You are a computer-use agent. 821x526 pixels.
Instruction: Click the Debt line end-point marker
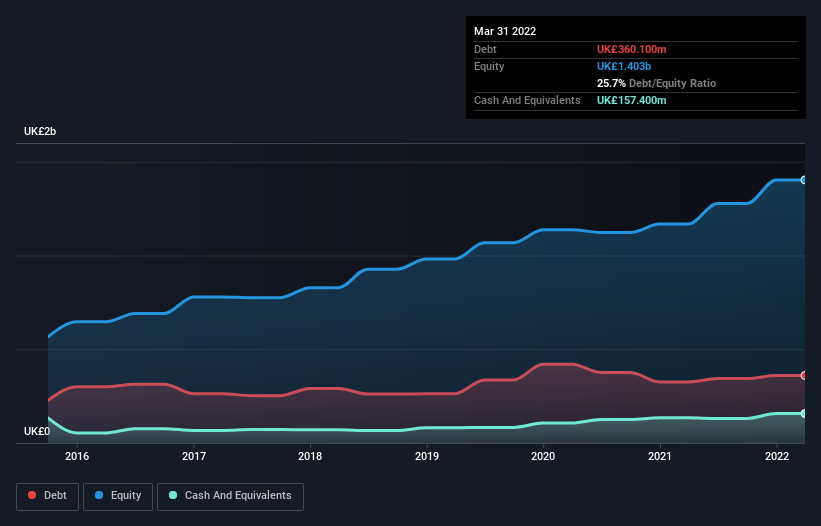tap(804, 375)
